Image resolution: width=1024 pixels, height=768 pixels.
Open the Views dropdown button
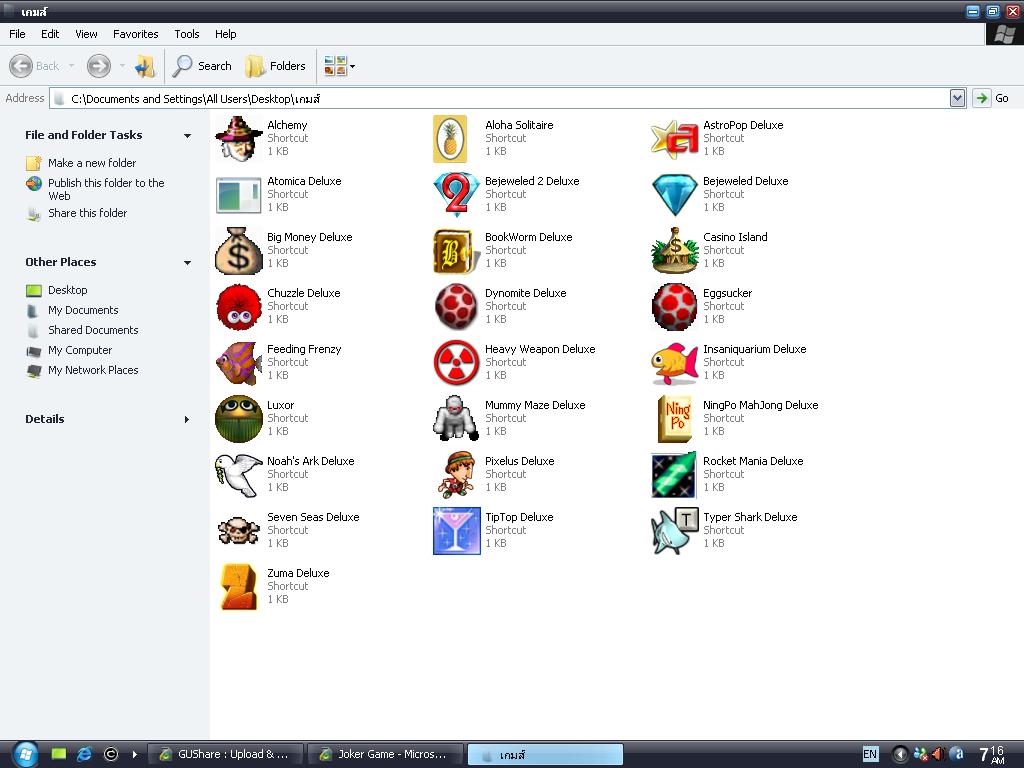pyautogui.click(x=340, y=66)
